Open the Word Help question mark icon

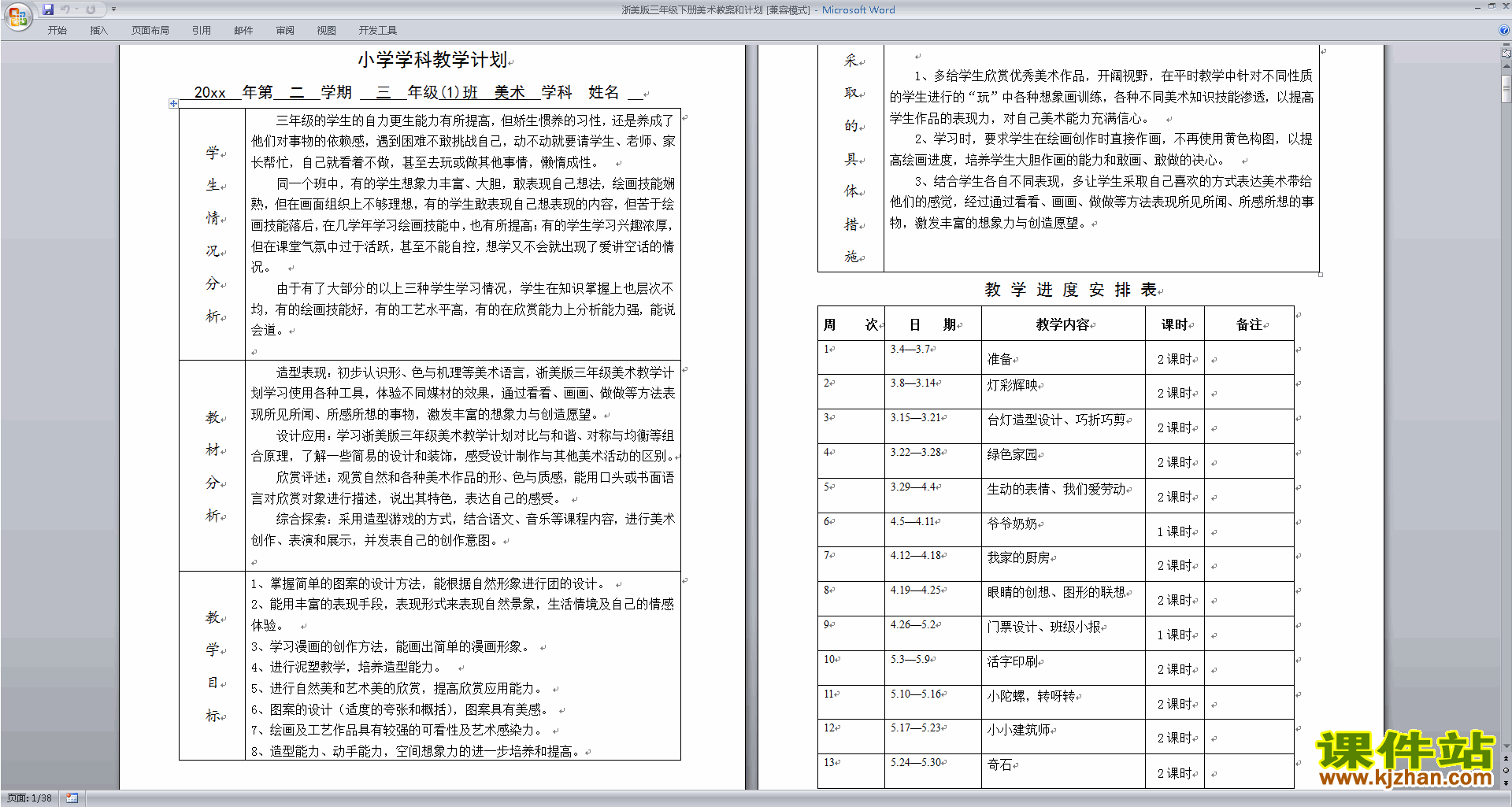point(1504,30)
